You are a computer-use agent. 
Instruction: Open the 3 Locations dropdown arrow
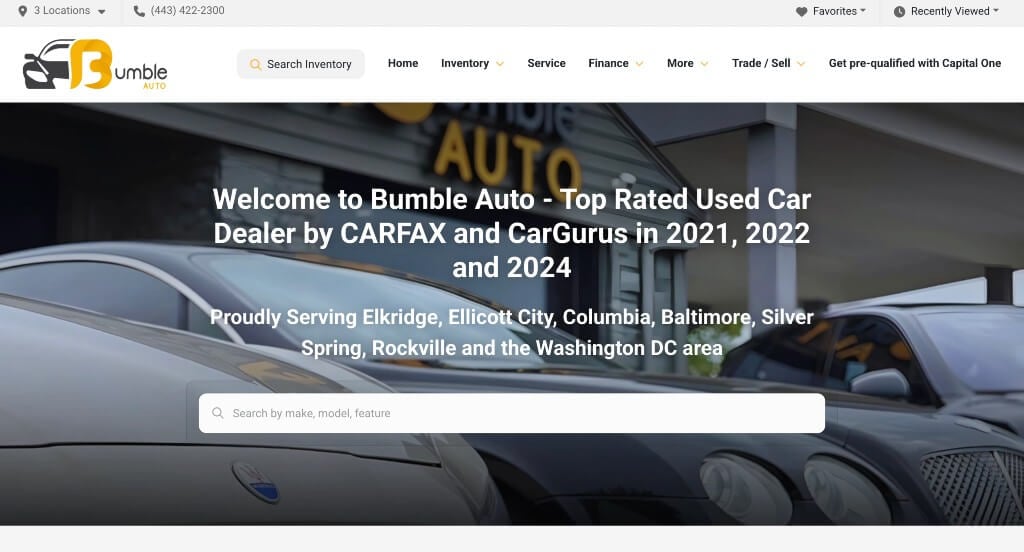click(102, 12)
